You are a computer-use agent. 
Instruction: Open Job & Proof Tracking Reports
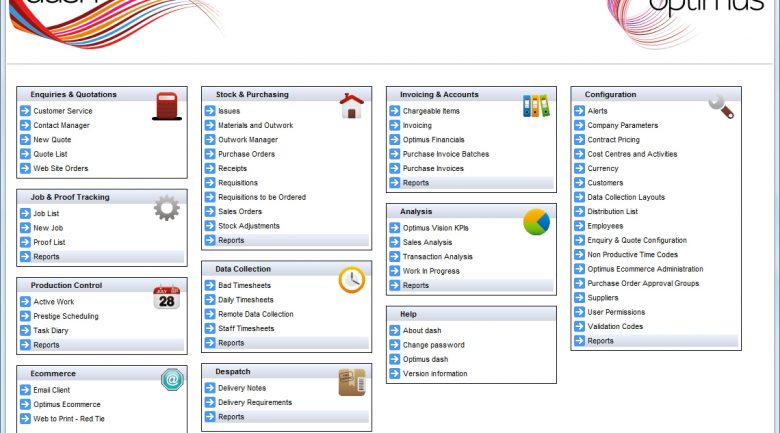pyautogui.click(x=46, y=257)
